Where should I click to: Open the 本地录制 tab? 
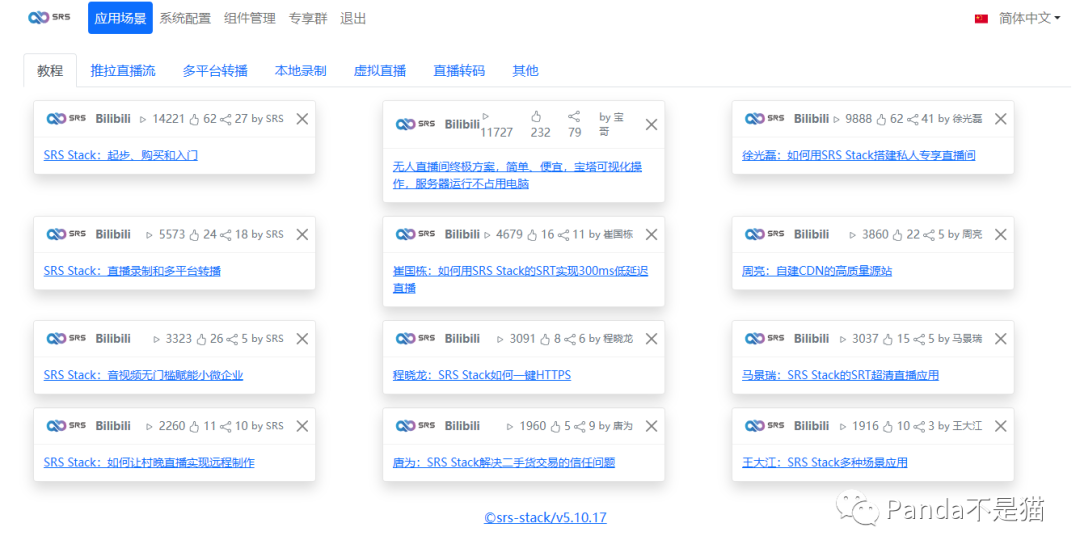(300, 70)
